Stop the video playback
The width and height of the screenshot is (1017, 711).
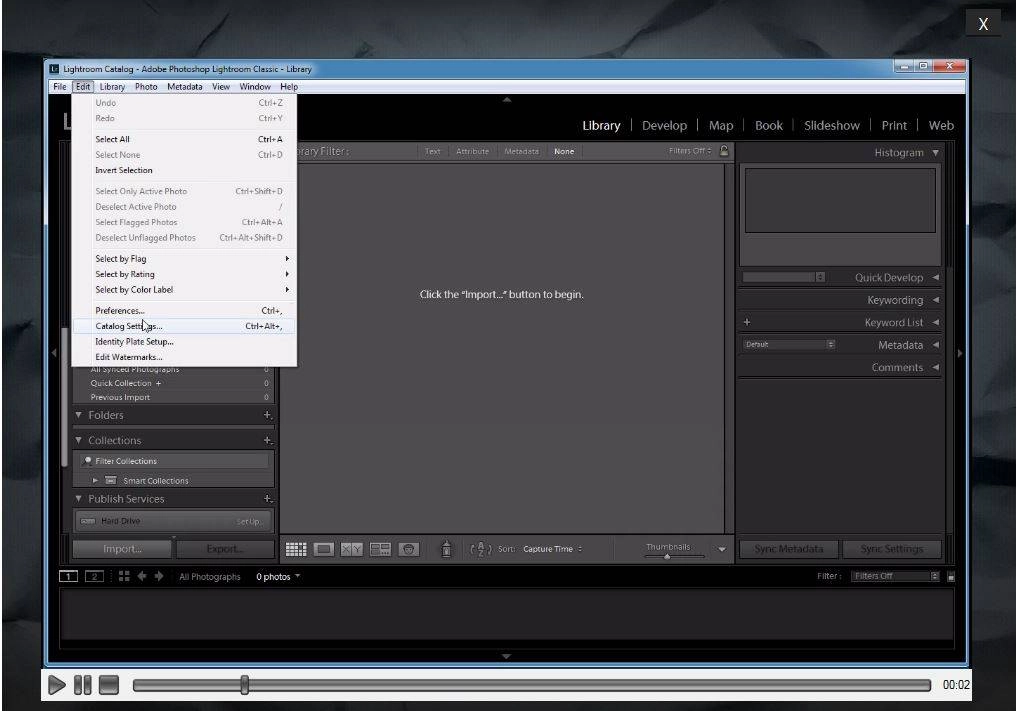109,685
